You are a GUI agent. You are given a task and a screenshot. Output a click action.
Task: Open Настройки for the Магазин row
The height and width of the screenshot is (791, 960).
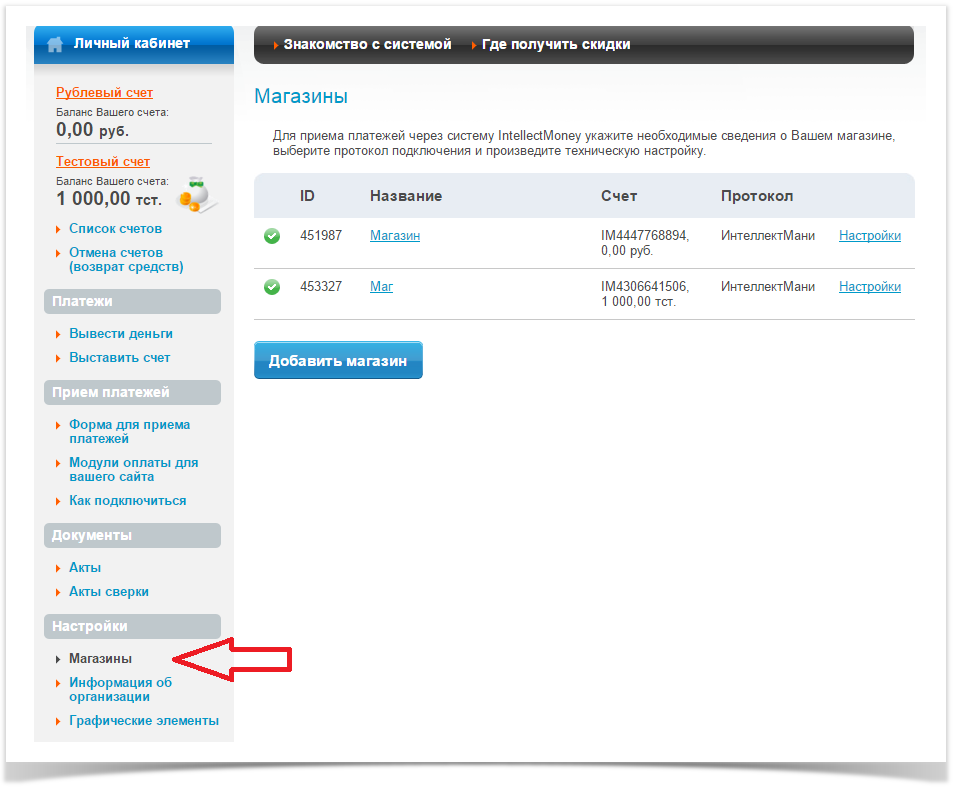click(869, 236)
